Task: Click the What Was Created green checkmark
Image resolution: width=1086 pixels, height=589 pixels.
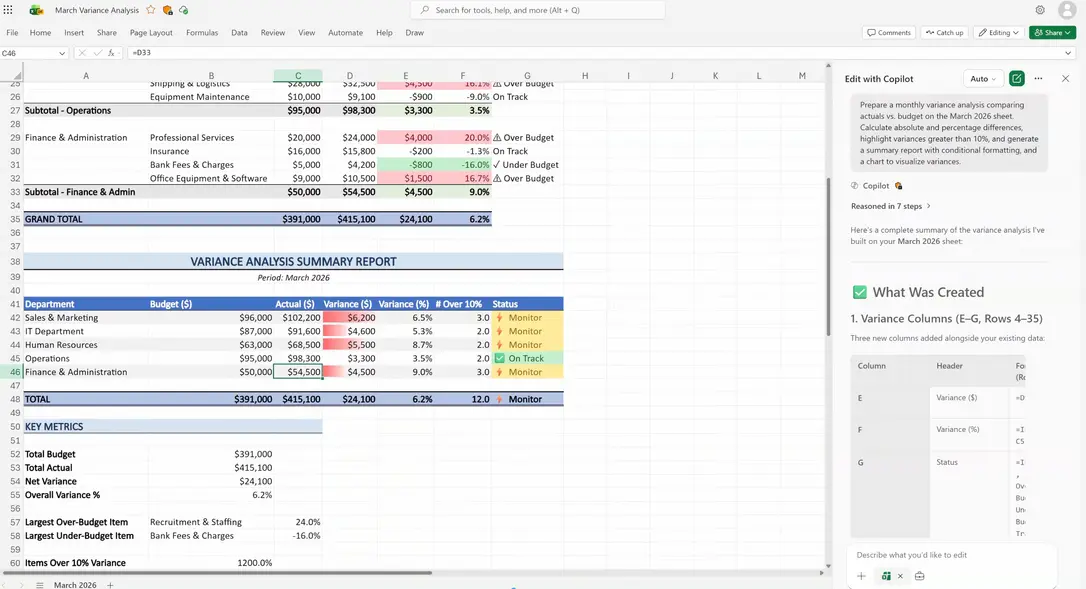Action: tap(860, 292)
